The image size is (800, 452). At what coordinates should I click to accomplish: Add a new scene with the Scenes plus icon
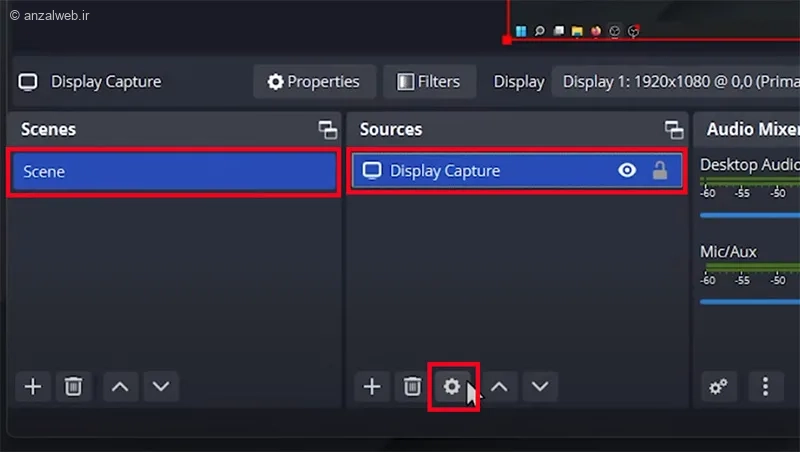click(x=33, y=387)
